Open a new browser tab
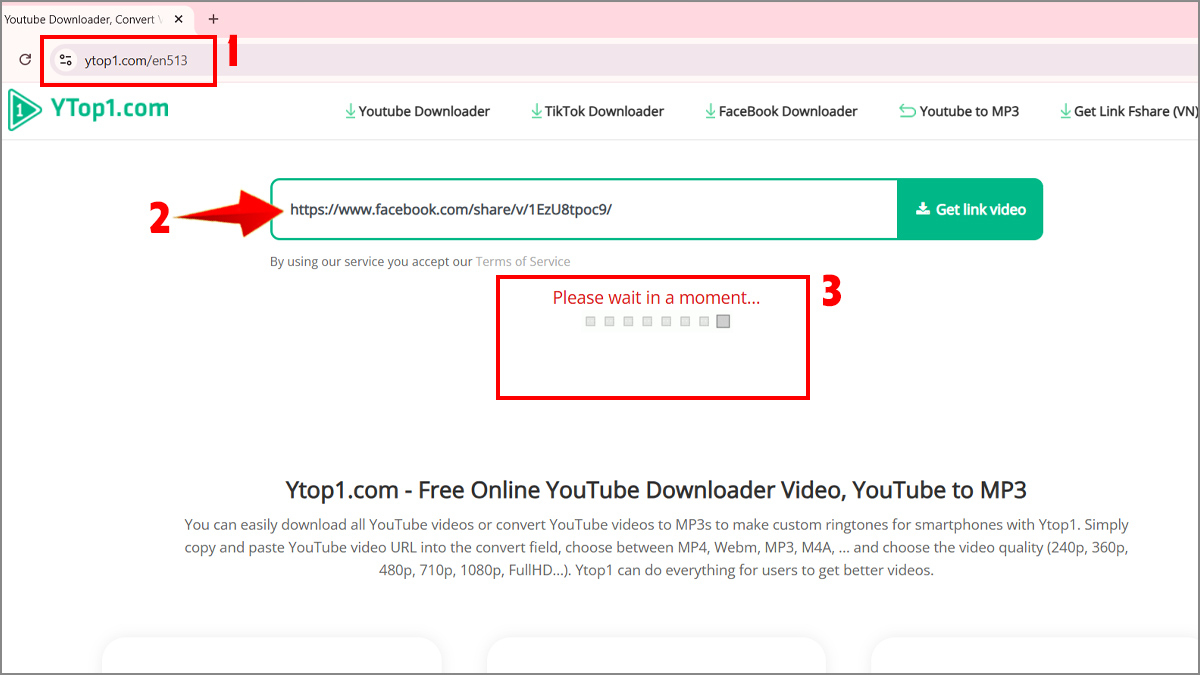 213,18
